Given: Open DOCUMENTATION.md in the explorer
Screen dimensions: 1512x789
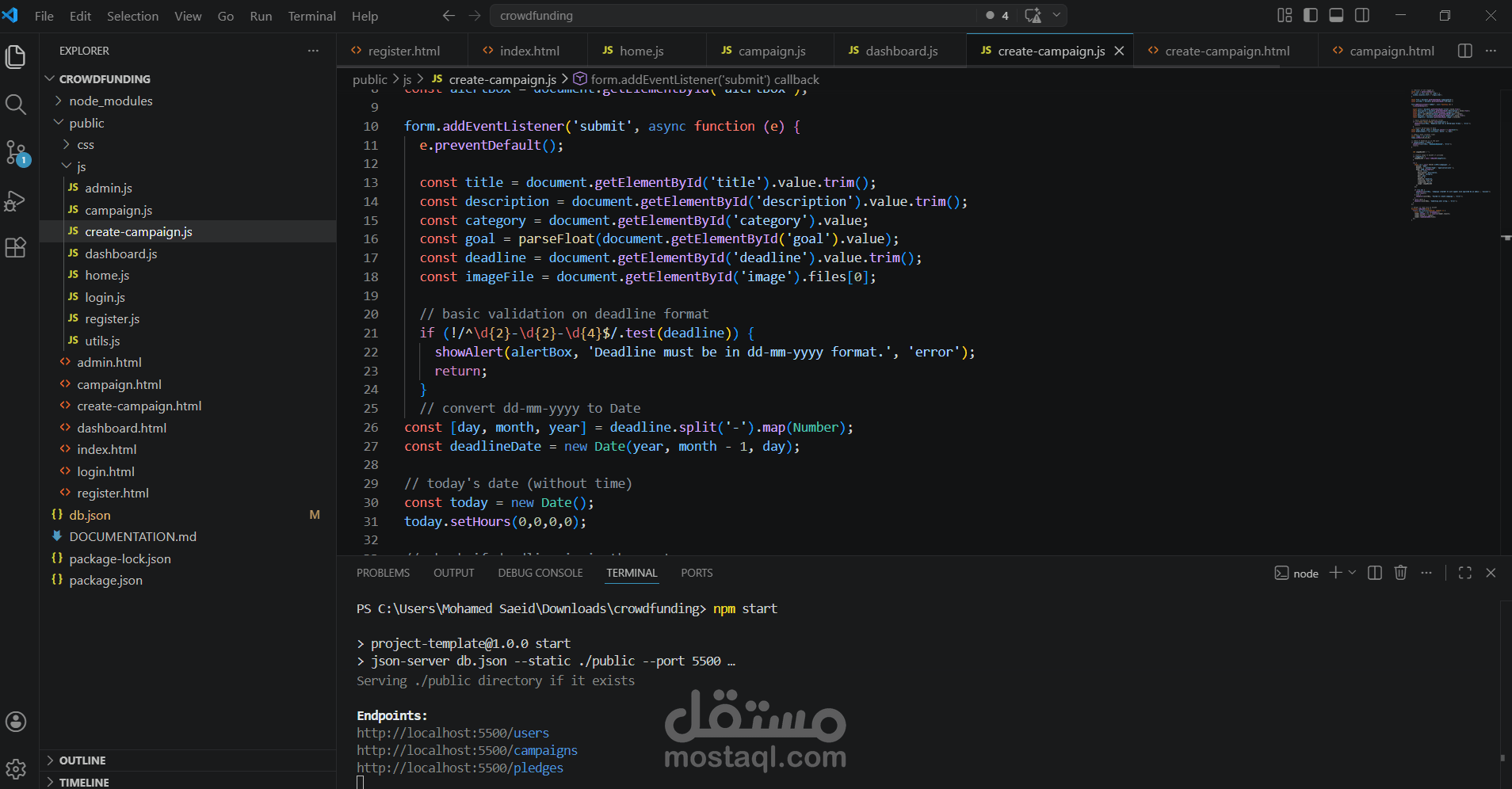Looking at the screenshot, I should 132,537.
